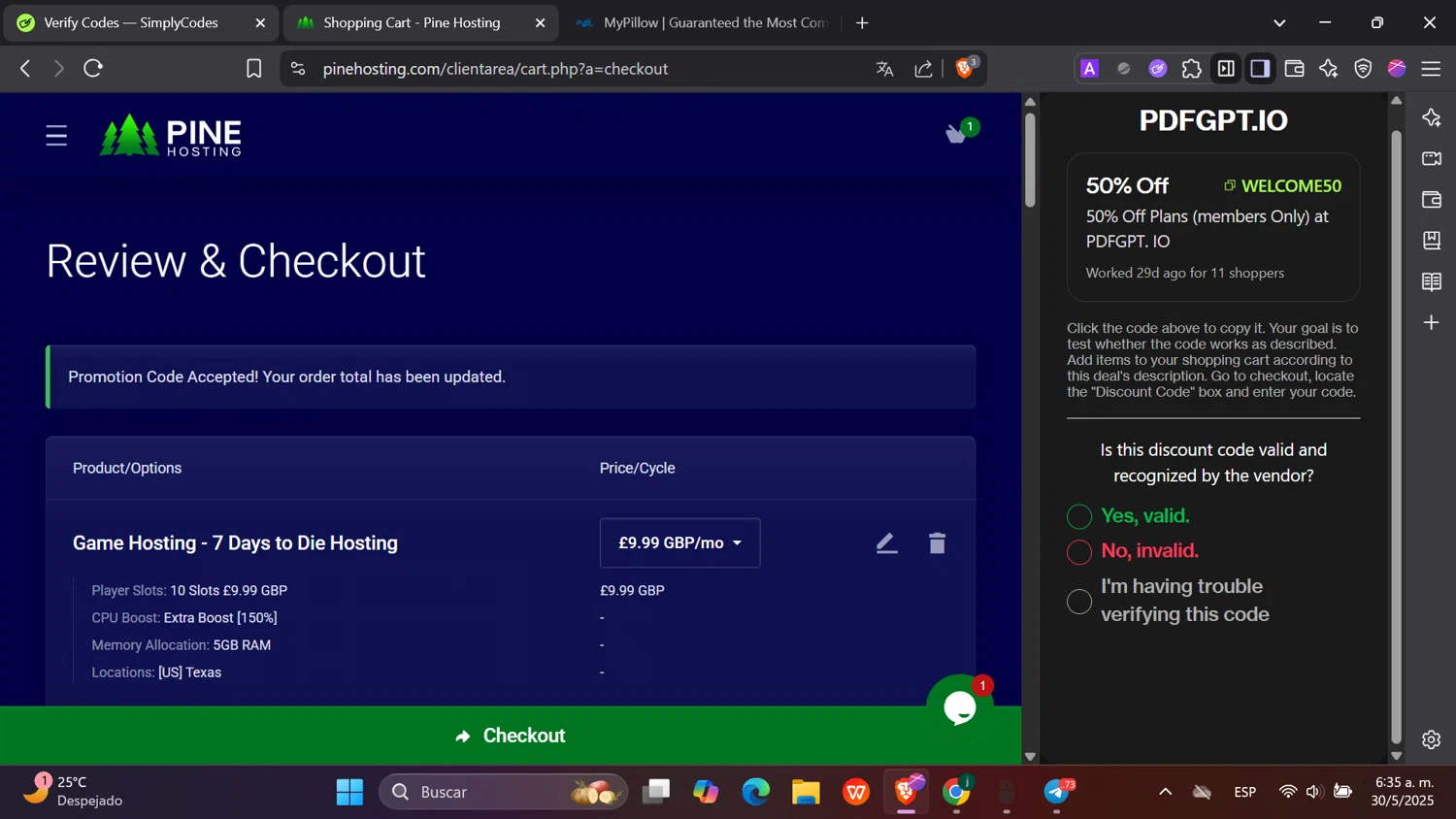Image resolution: width=1456 pixels, height=819 pixels.
Task: Copy the WELCOME50 discount code
Action: (x=1282, y=185)
